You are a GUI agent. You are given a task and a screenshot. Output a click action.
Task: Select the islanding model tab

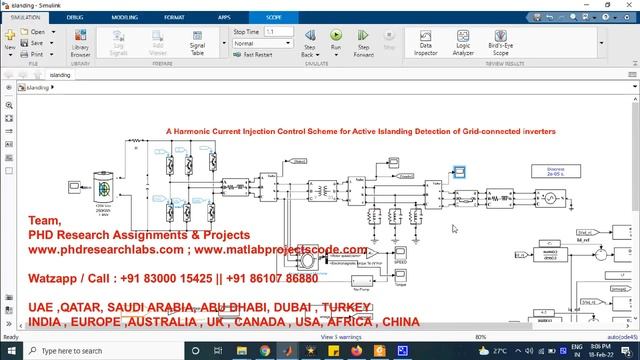click(60, 75)
